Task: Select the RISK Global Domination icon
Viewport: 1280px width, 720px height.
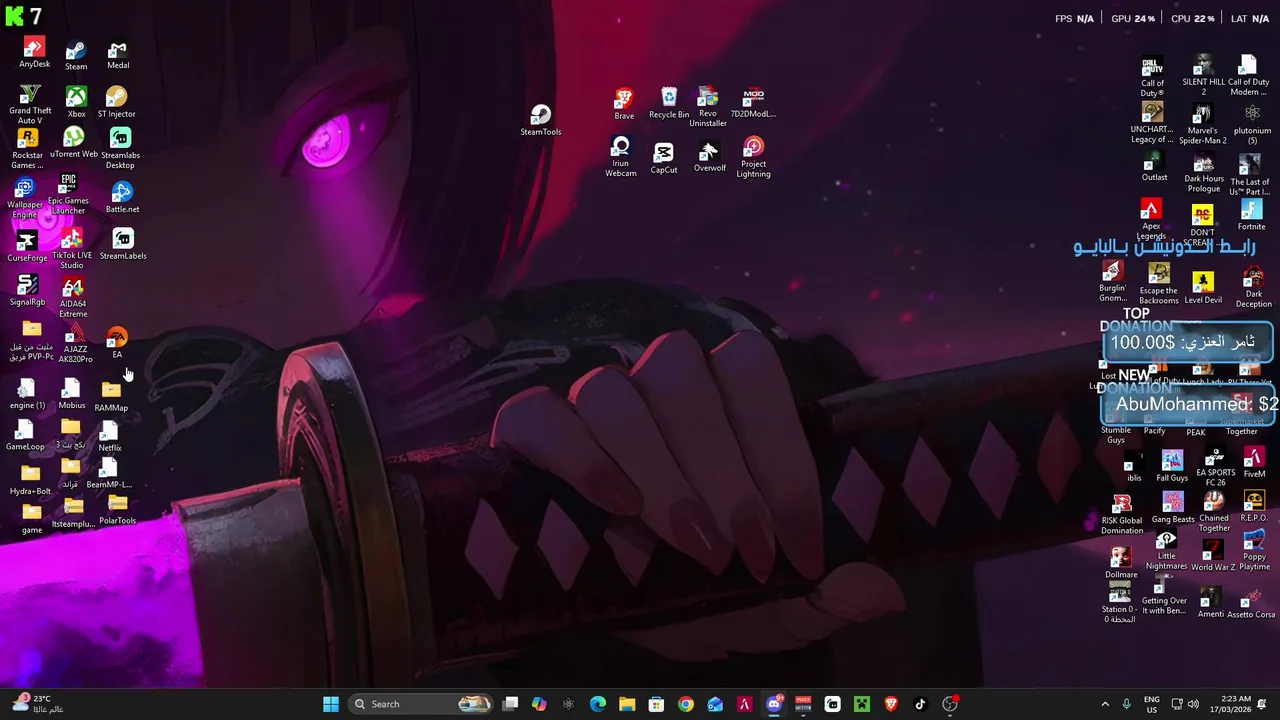Action: [x=1122, y=515]
